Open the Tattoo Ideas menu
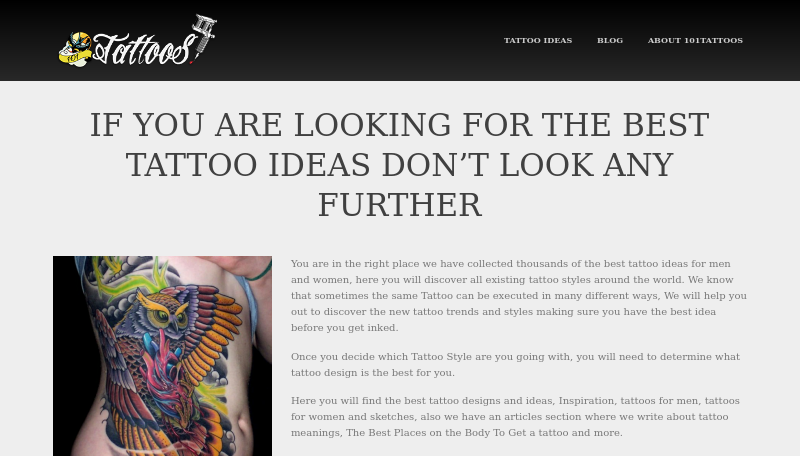The width and height of the screenshot is (800, 456). tap(538, 40)
